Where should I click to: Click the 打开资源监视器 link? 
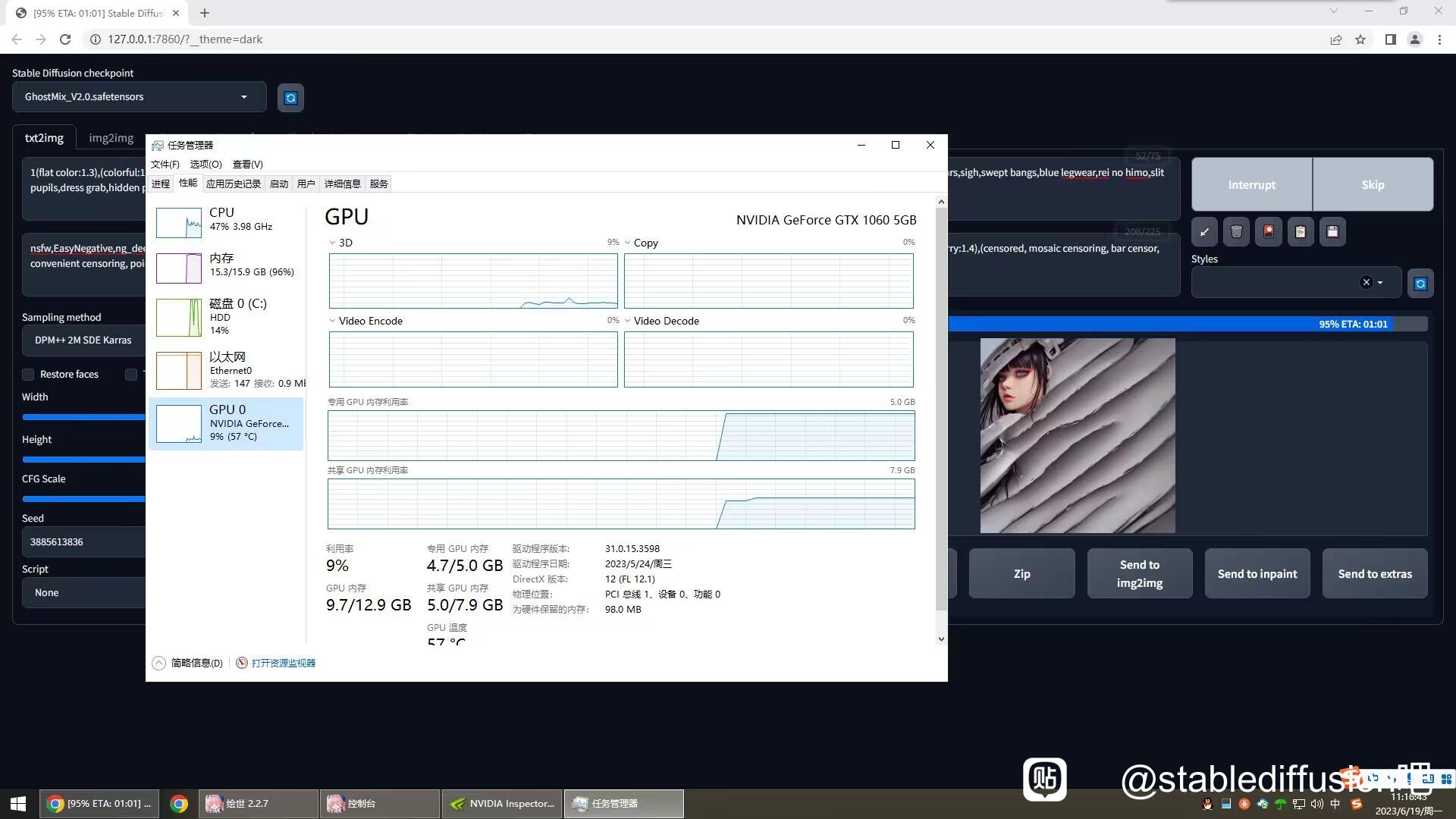coord(284,663)
